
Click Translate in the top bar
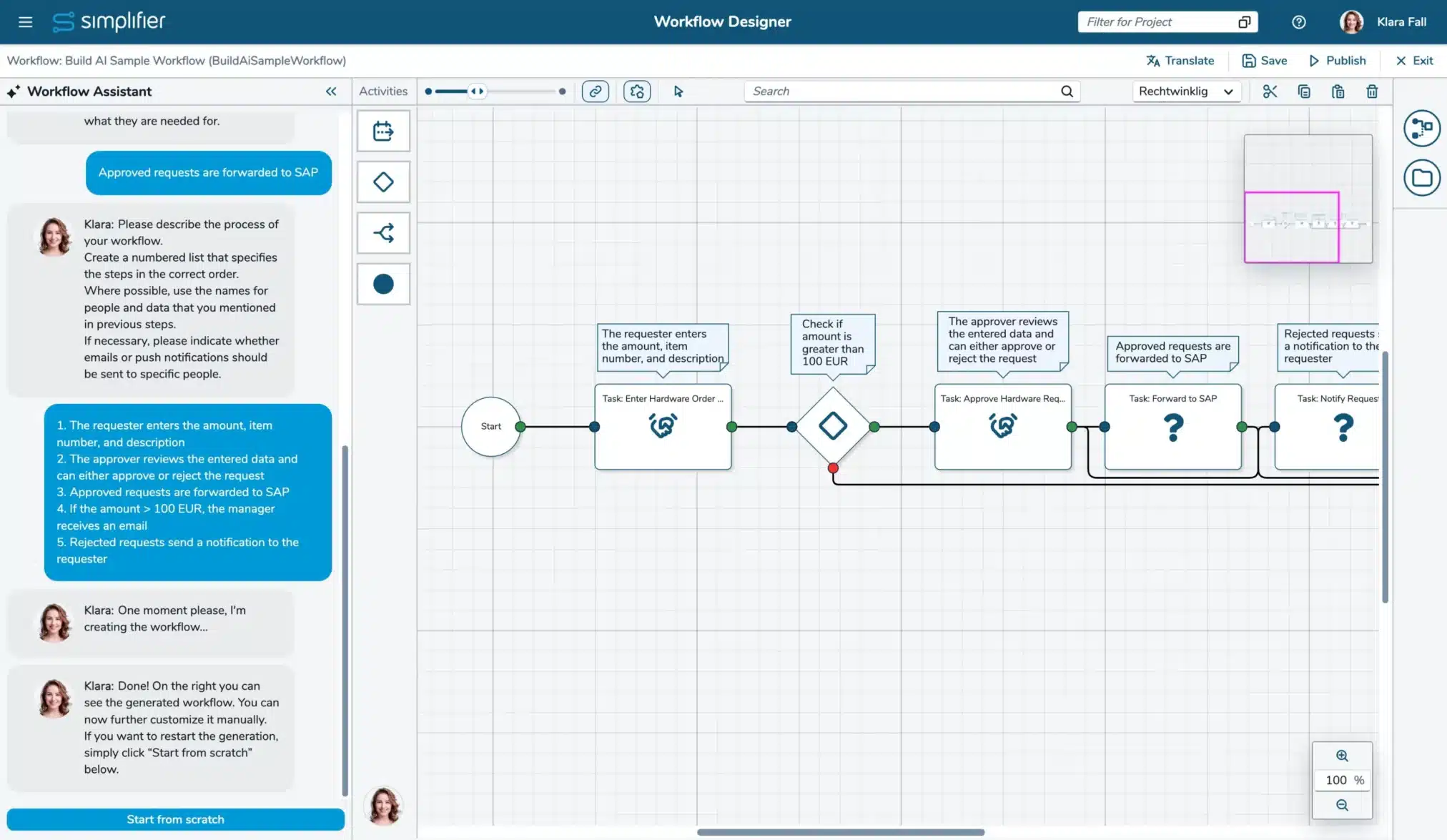point(1180,61)
